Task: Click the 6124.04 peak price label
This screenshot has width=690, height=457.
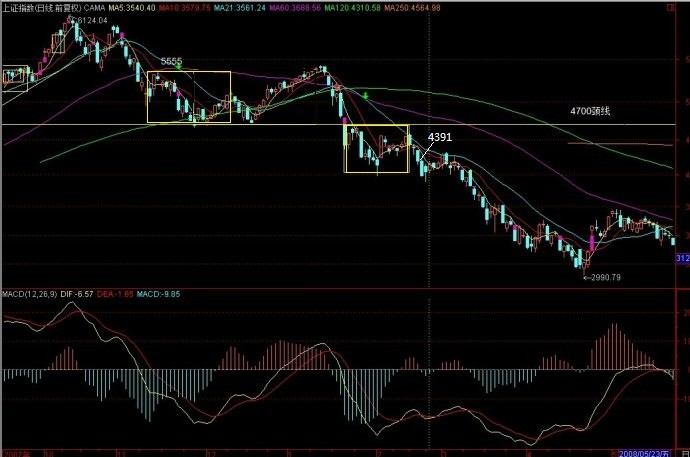Action: click(x=87, y=21)
